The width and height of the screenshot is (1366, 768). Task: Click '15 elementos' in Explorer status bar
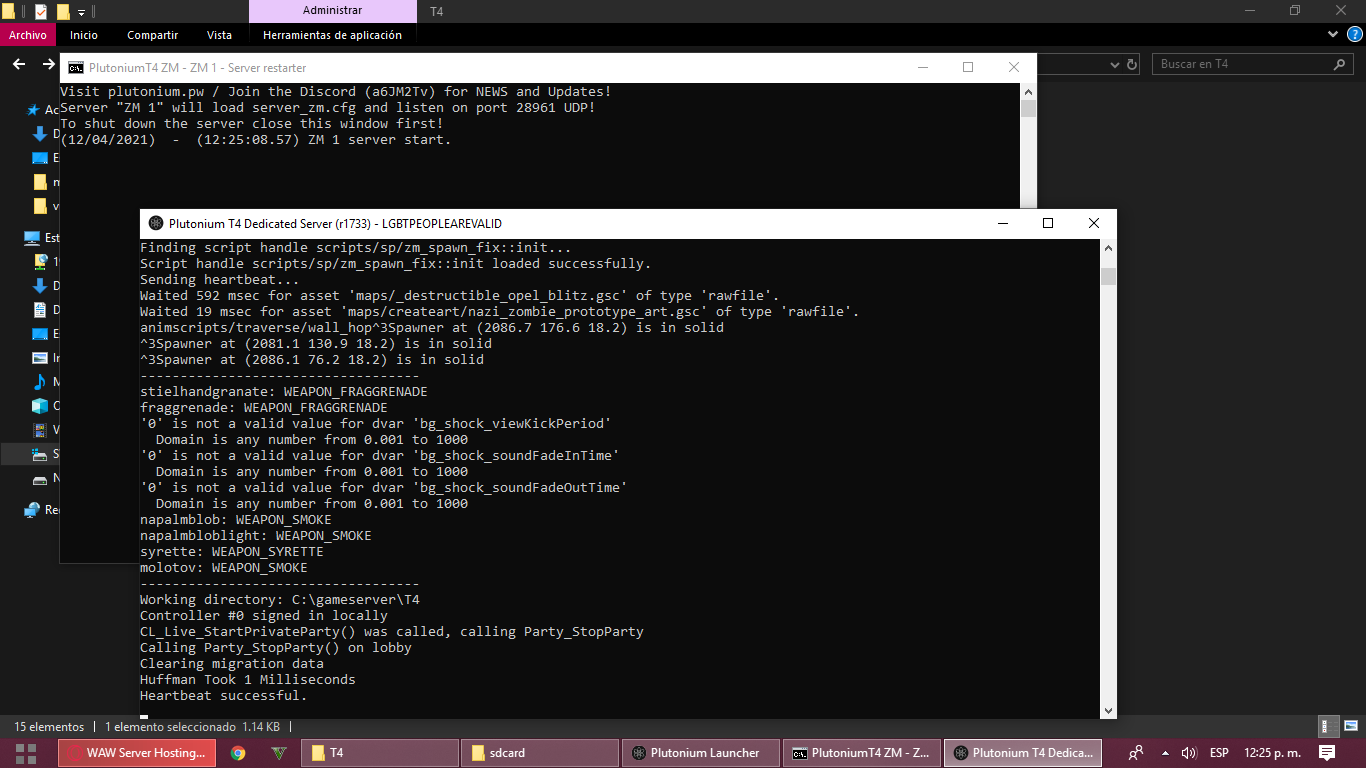coord(49,727)
